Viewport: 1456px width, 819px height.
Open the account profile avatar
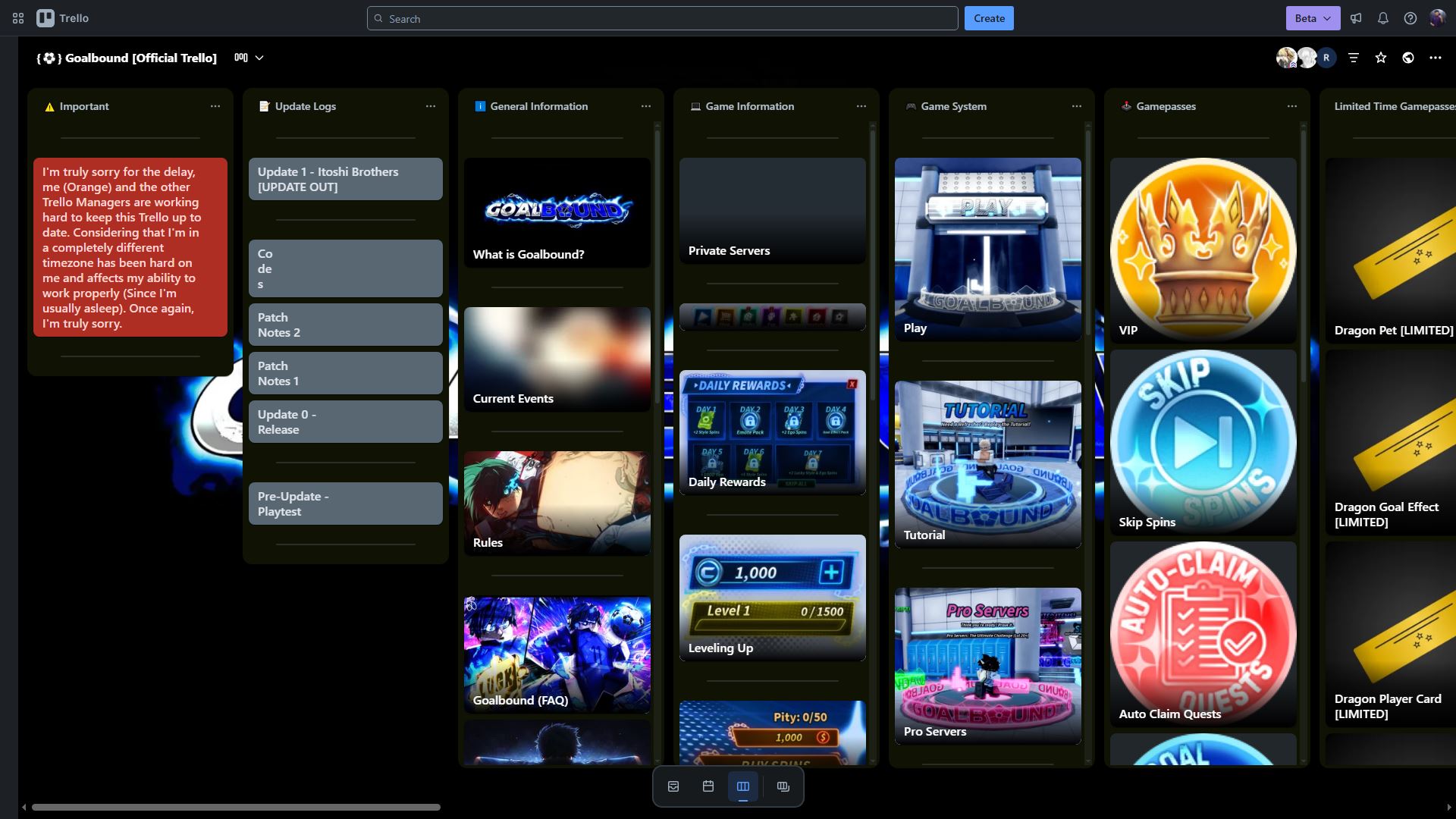(1438, 18)
